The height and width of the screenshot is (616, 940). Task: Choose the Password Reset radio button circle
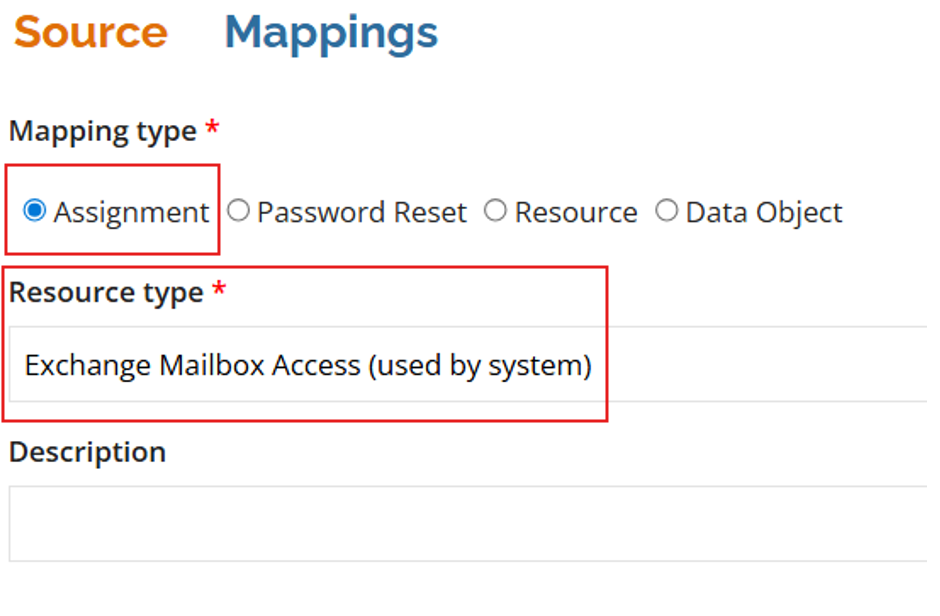point(238,211)
